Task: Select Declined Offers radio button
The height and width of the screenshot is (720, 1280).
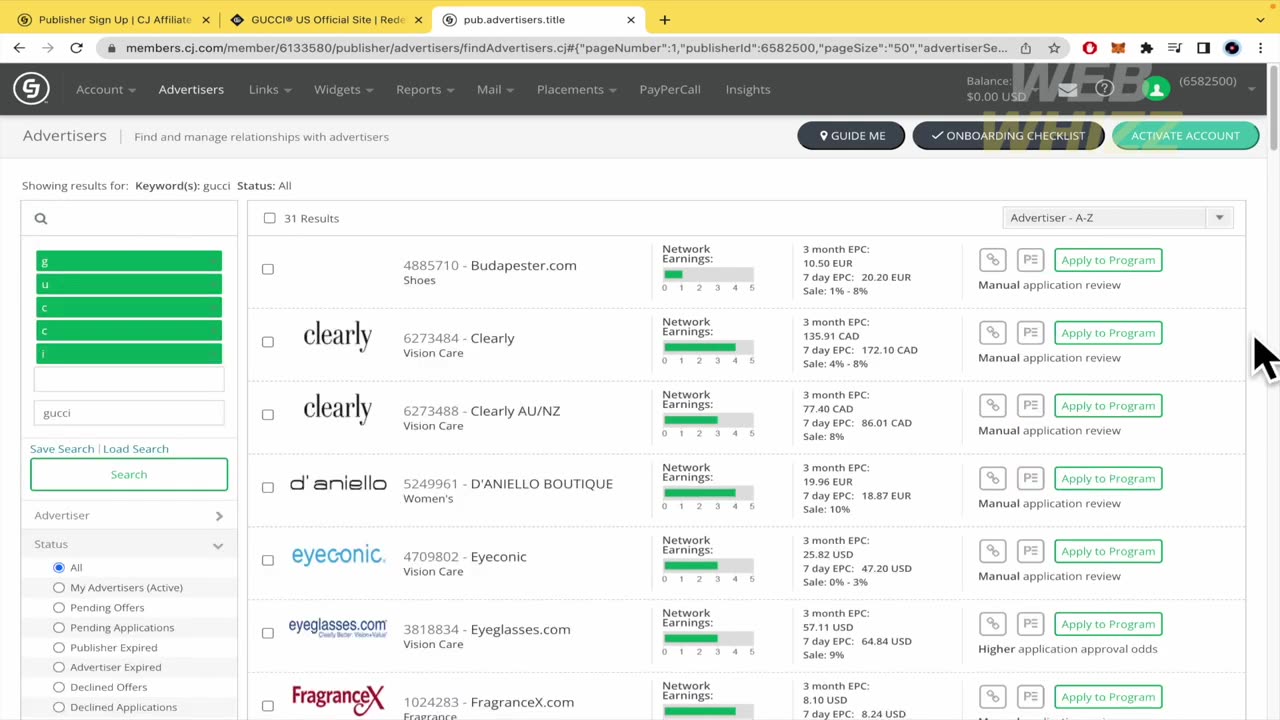Action: tap(59, 687)
